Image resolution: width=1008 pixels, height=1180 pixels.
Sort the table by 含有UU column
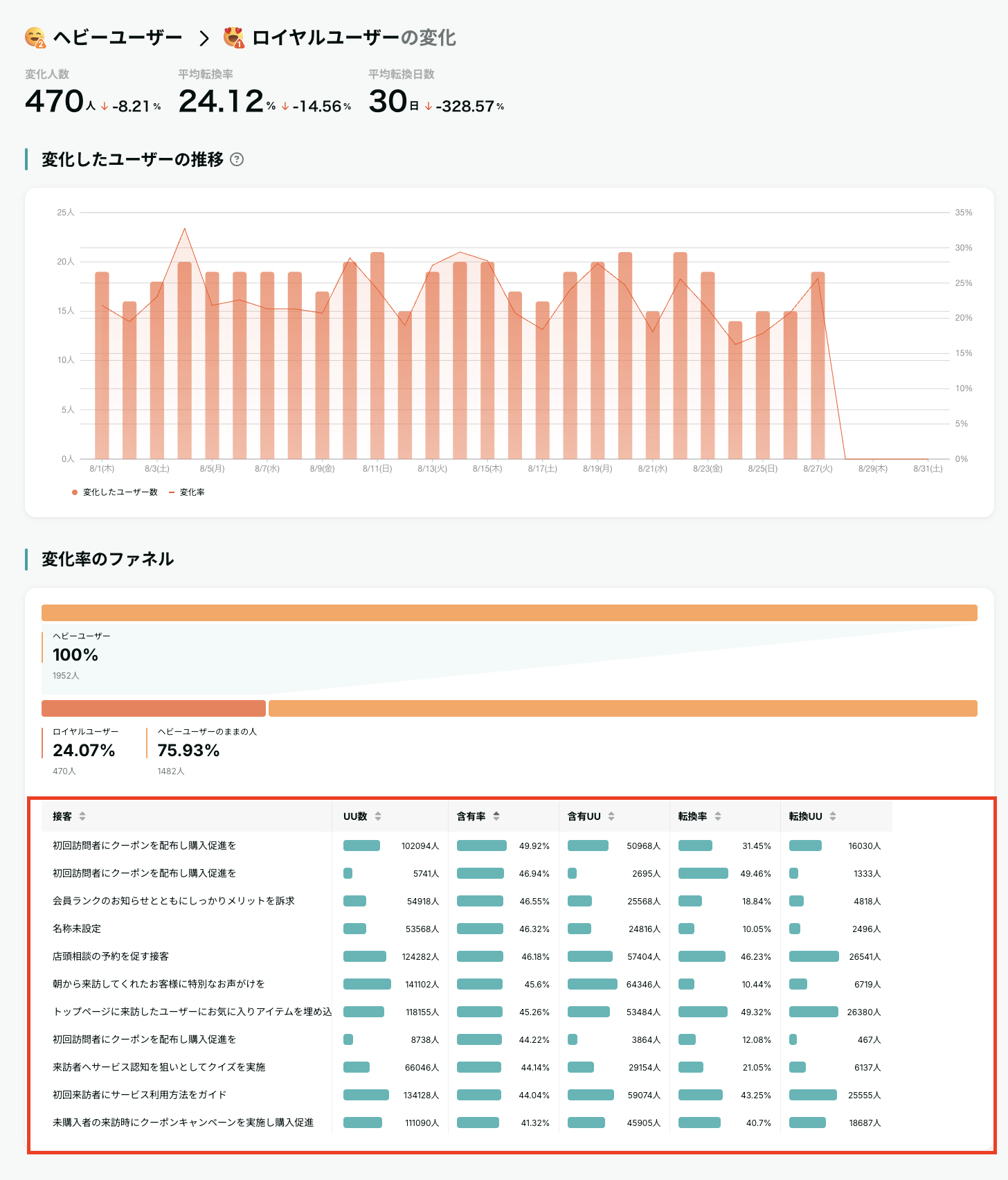click(611, 816)
